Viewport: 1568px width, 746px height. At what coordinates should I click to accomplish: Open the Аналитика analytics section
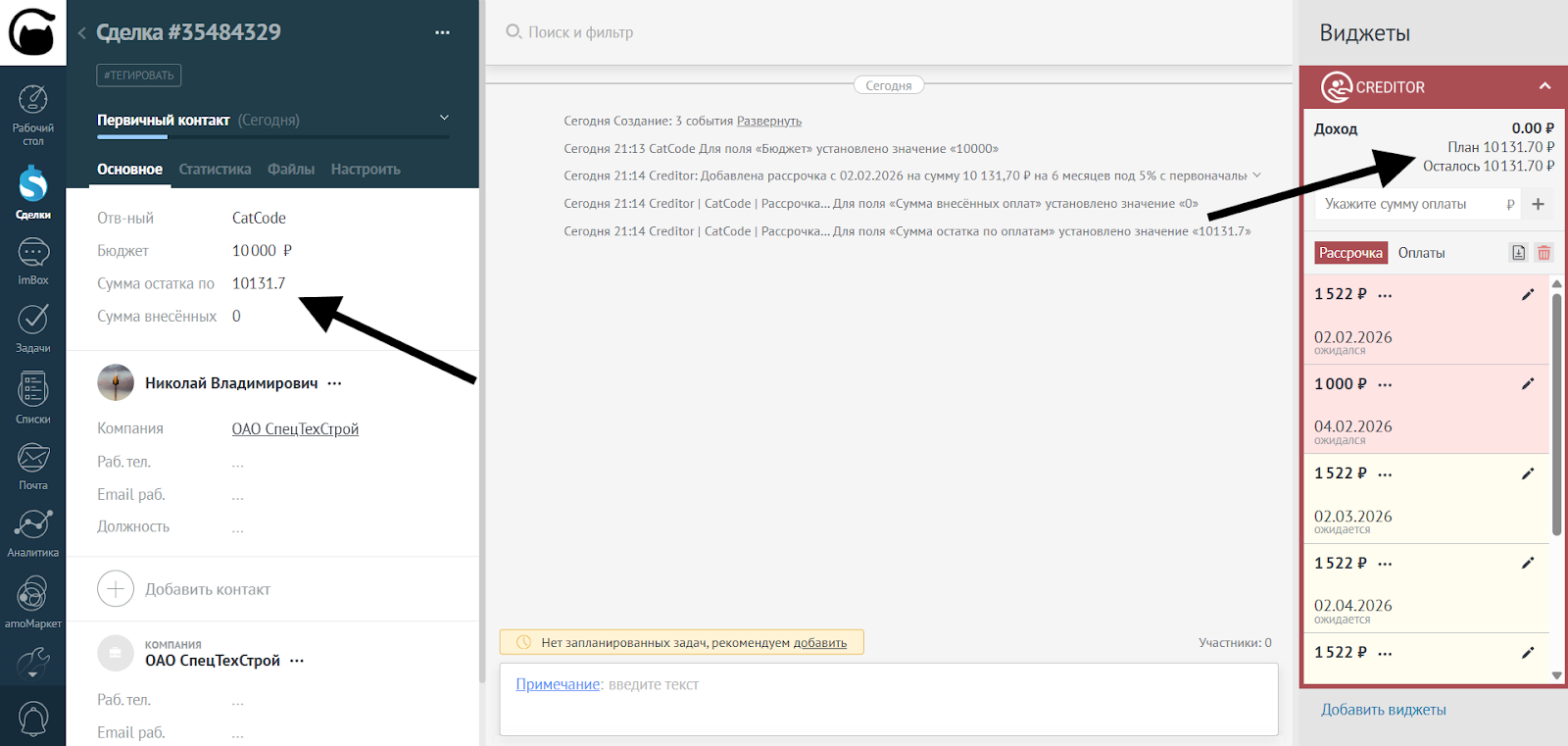[33, 532]
